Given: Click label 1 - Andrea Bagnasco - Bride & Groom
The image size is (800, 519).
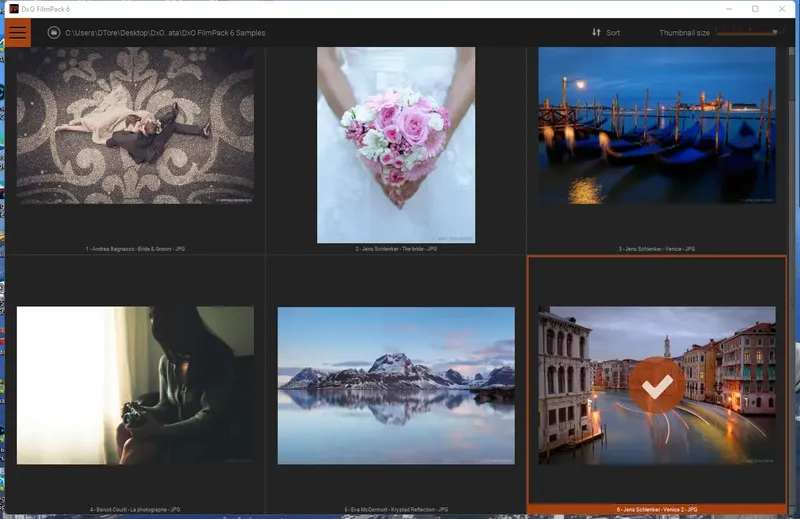Looking at the screenshot, I should tap(135, 249).
